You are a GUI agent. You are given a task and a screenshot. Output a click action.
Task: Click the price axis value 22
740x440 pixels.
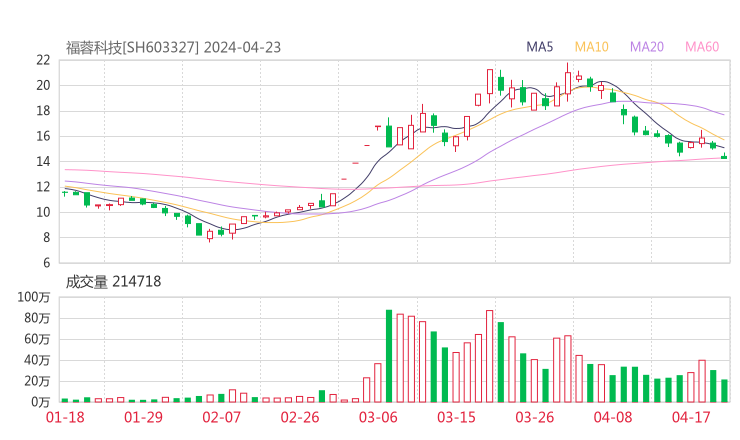tap(43, 60)
